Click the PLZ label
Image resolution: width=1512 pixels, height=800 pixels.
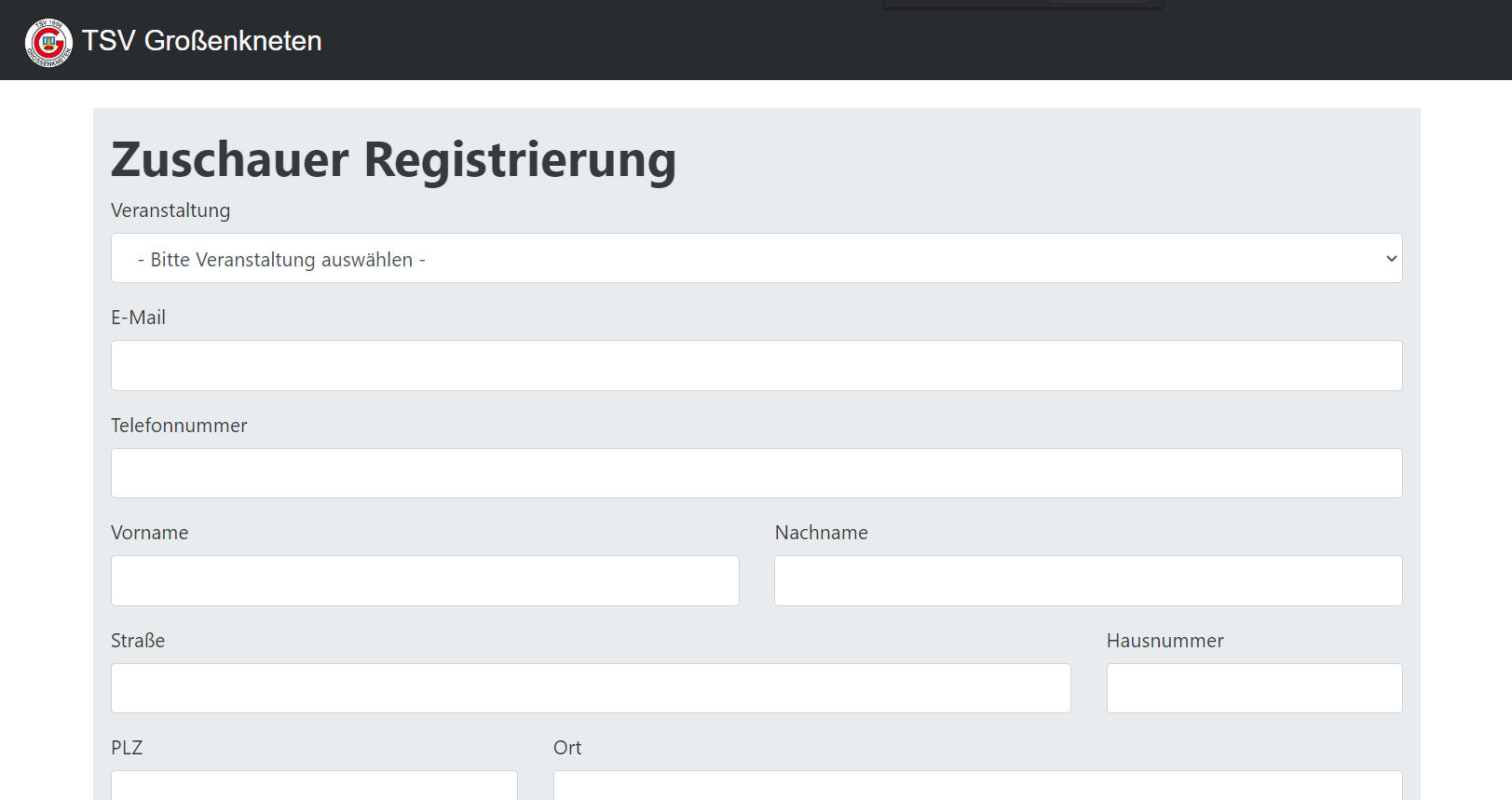tap(127, 748)
